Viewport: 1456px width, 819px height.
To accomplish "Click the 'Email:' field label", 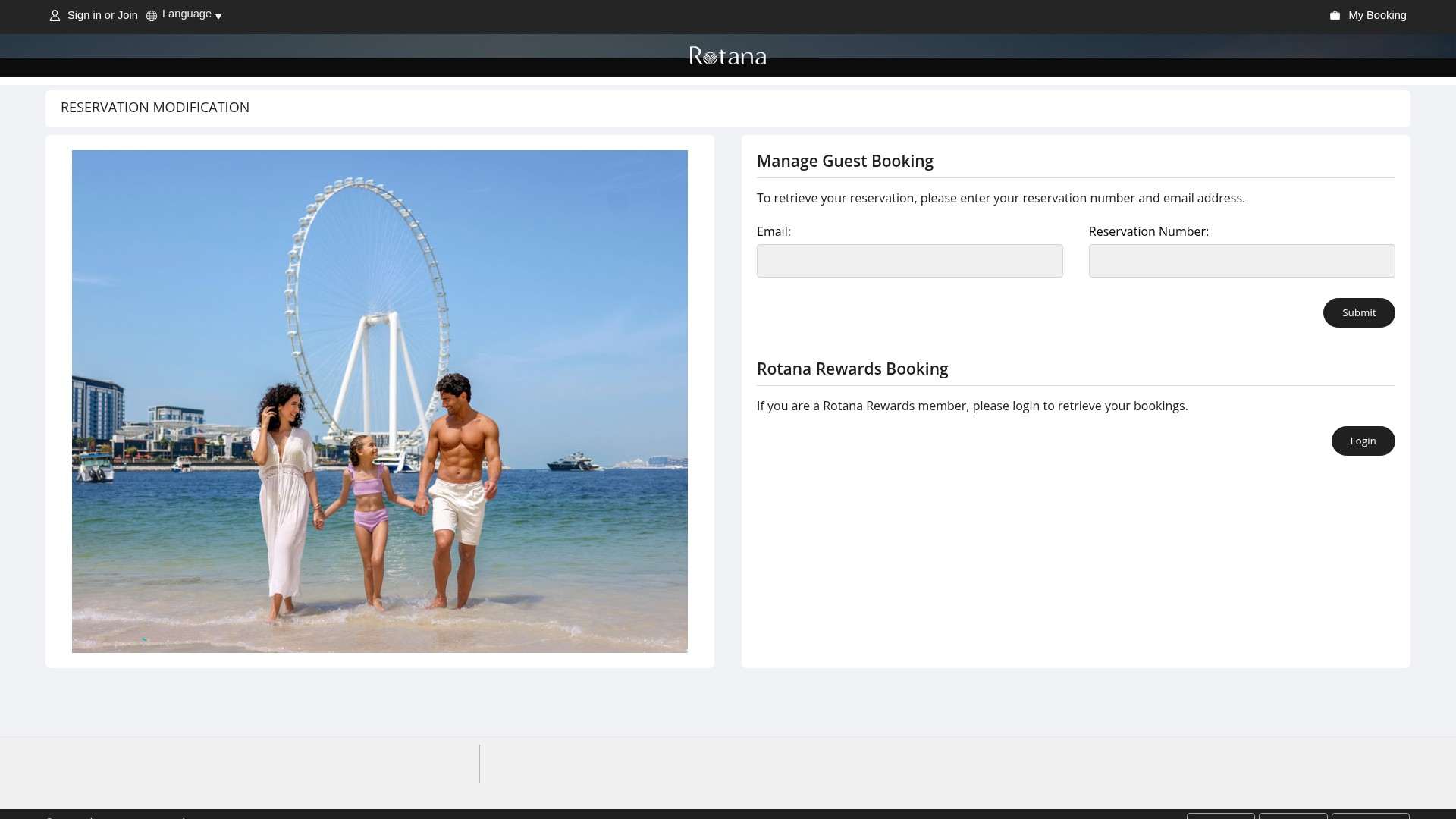I will (x=773, y=232).
